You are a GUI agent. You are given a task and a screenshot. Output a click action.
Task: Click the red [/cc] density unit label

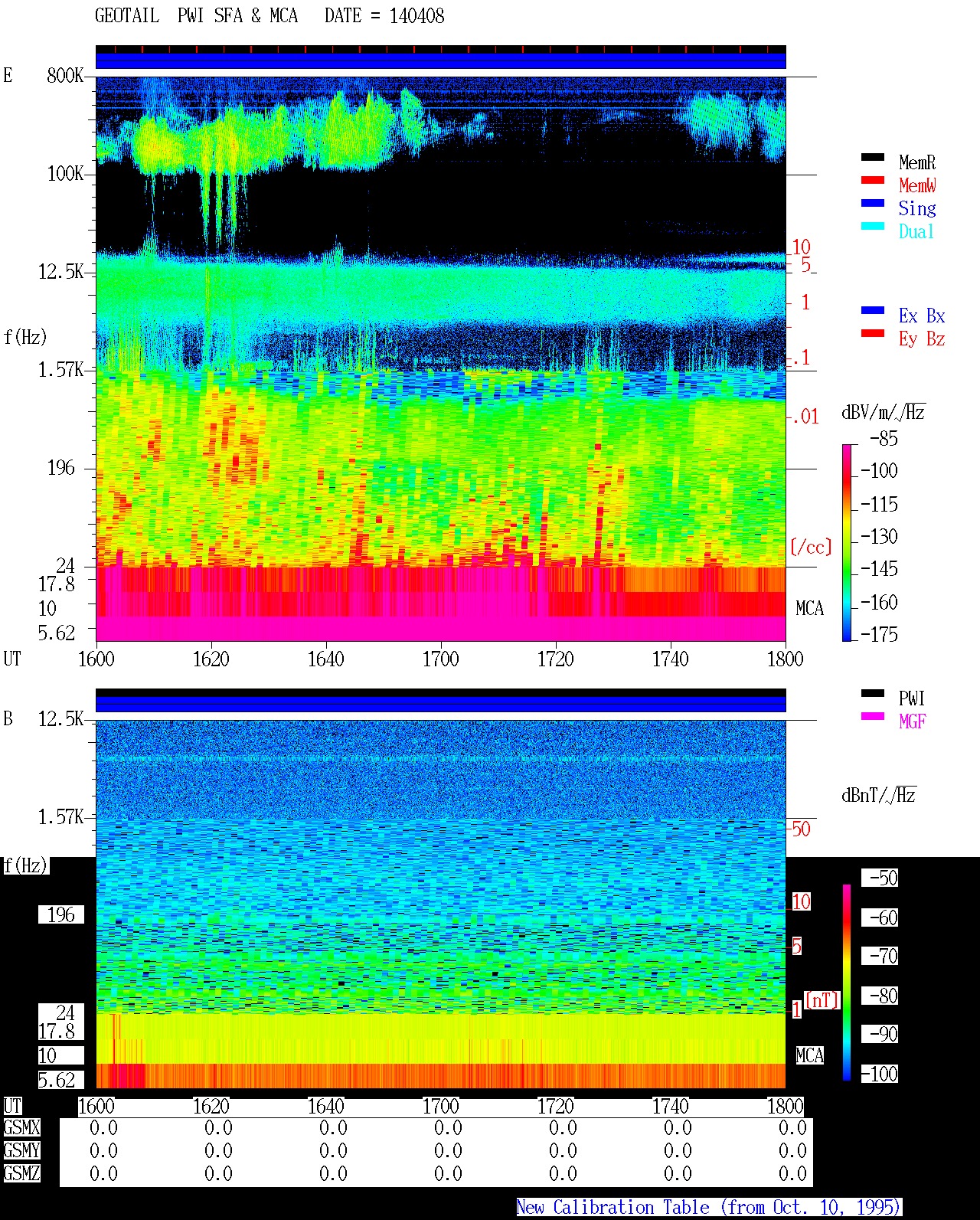point(811,547)
